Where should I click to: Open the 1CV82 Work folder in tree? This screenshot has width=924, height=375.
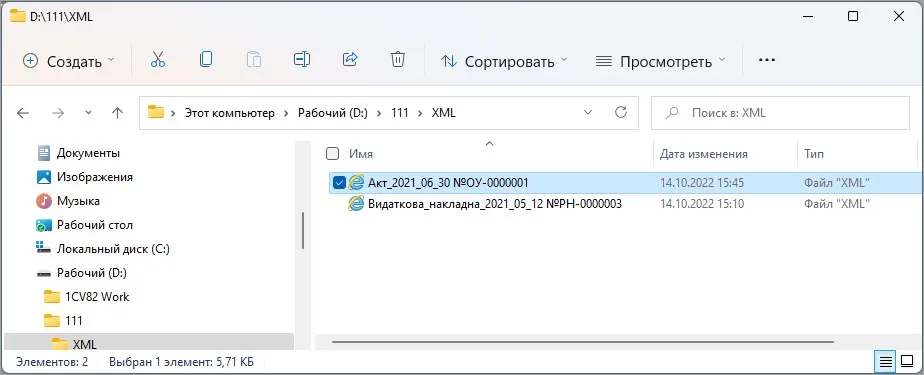(x=87, y=297)
